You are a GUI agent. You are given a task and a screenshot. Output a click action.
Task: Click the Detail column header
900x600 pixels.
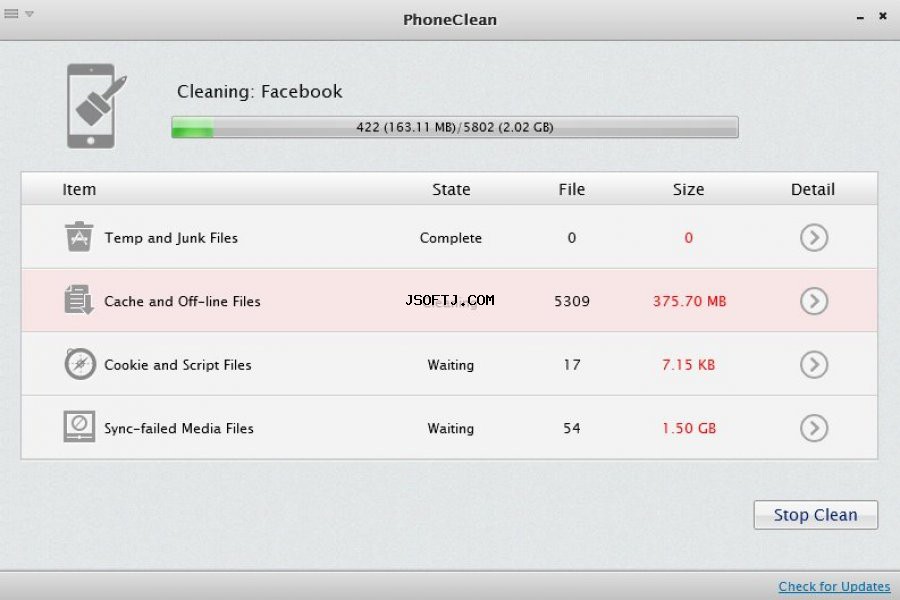click(813, 189)
